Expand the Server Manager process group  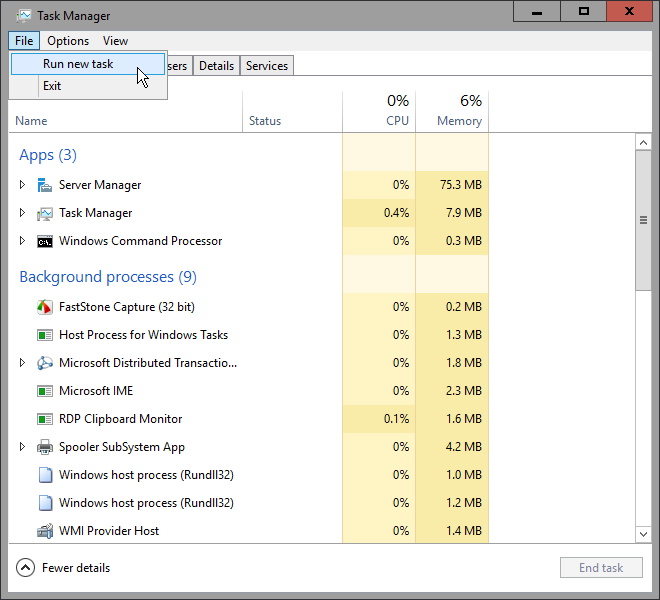coord(22,184)
